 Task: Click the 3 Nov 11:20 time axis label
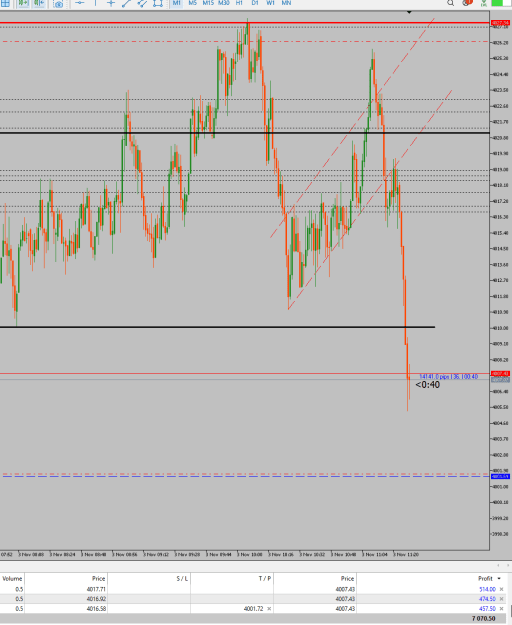(406, 554)
